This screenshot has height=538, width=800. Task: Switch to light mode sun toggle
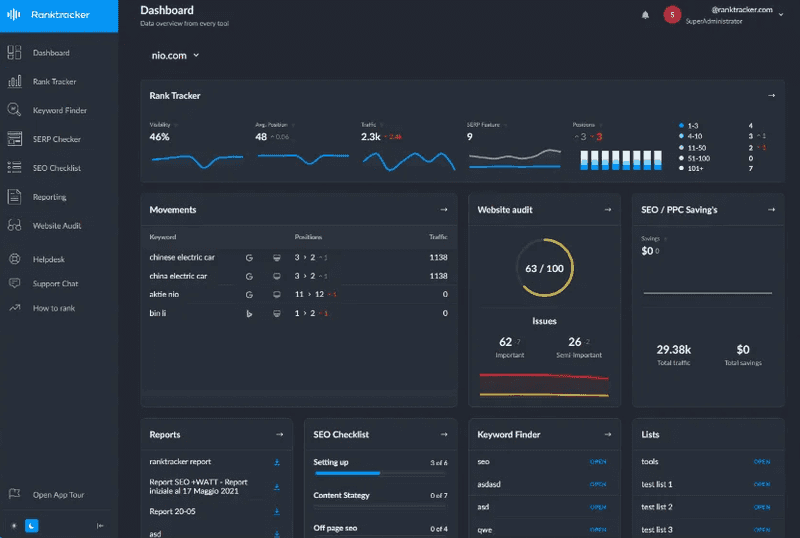[x=14, y=525]
